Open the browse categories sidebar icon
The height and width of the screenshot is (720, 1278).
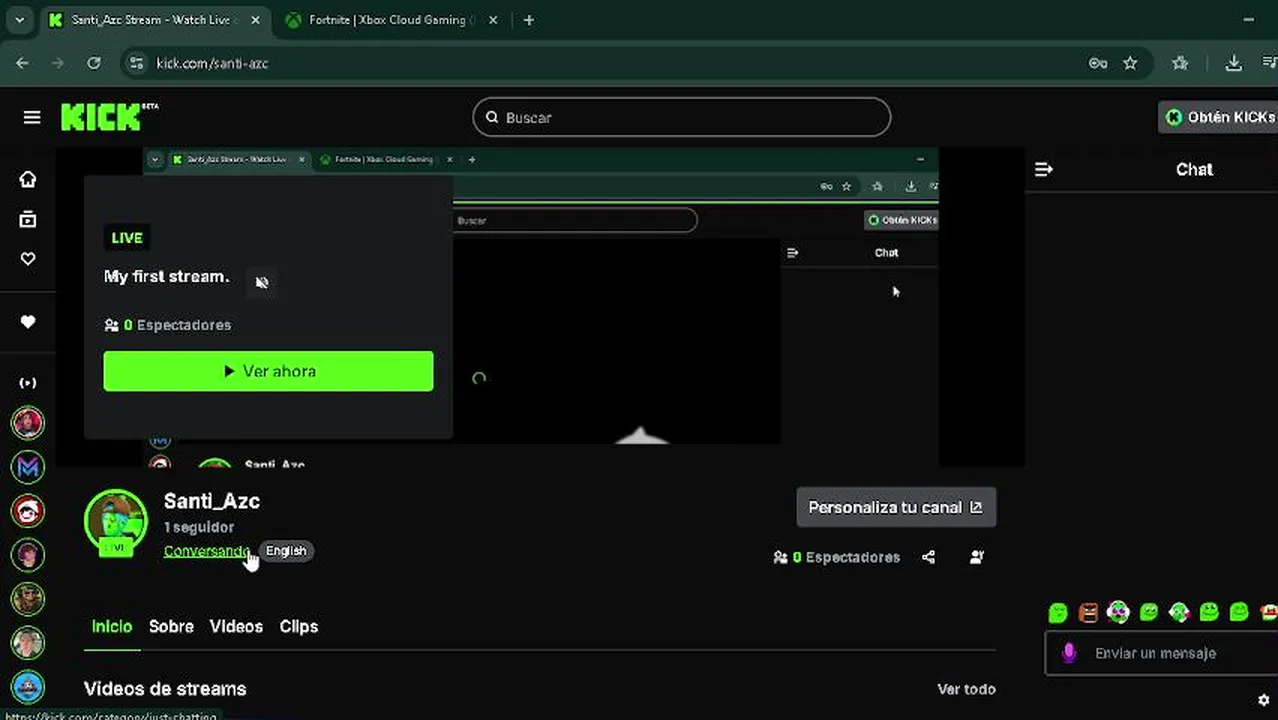coord(28,219)
